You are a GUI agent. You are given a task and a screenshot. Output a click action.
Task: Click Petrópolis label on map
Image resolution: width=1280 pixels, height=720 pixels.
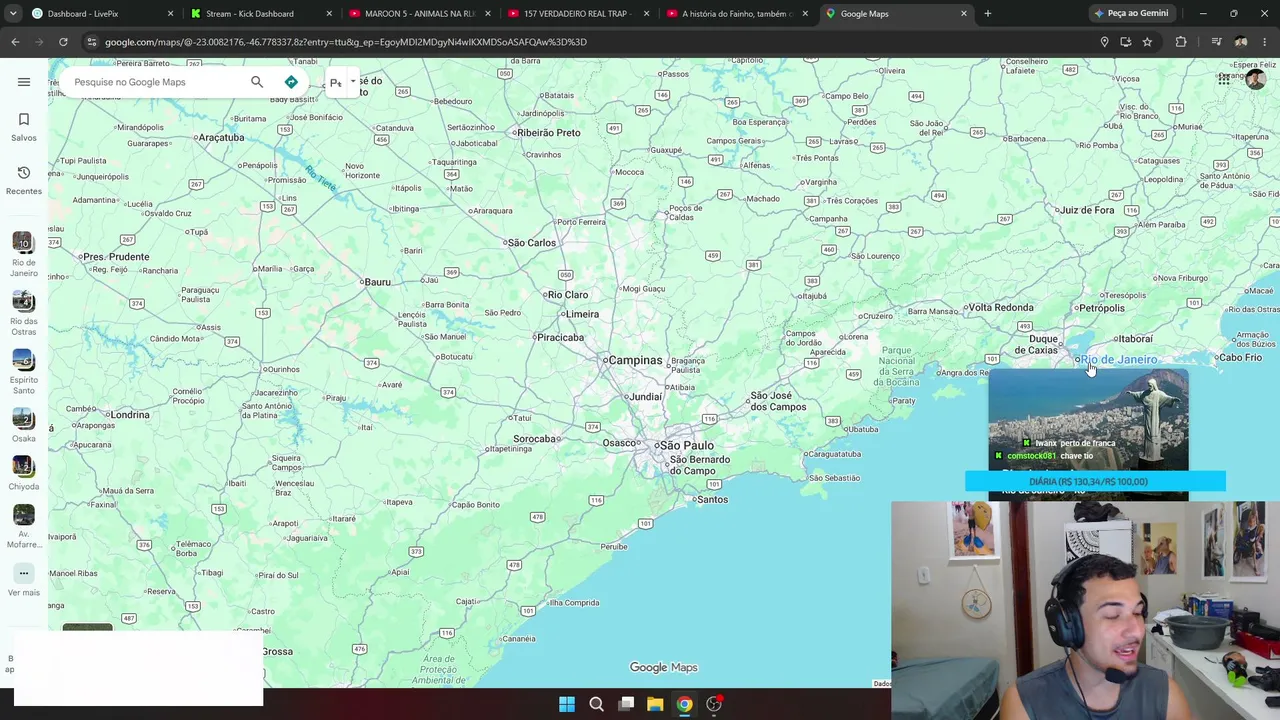coord(1101,308)
